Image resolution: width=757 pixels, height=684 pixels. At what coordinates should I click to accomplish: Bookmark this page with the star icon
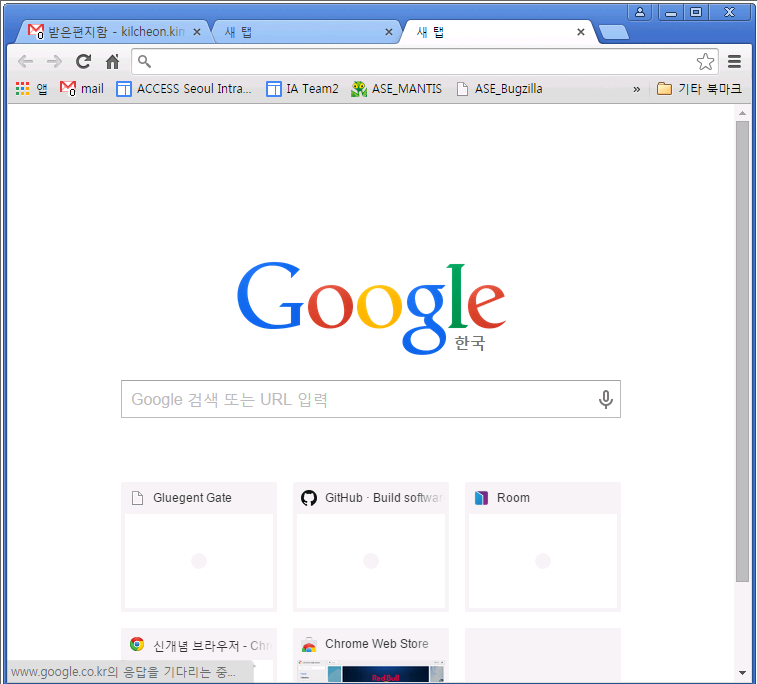705,61
